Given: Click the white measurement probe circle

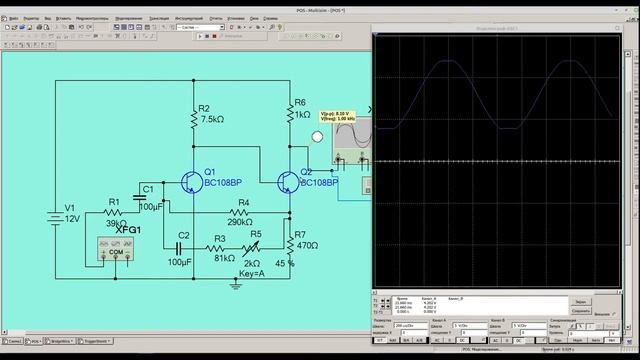Looking at the screenshot, I should (317, 137).
